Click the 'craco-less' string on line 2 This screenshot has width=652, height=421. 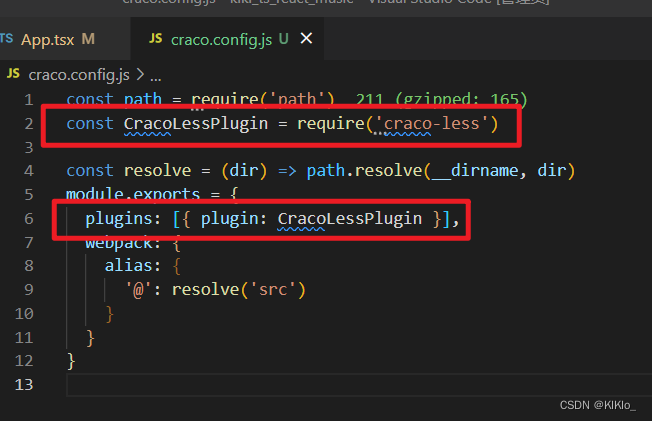[431, 124]
